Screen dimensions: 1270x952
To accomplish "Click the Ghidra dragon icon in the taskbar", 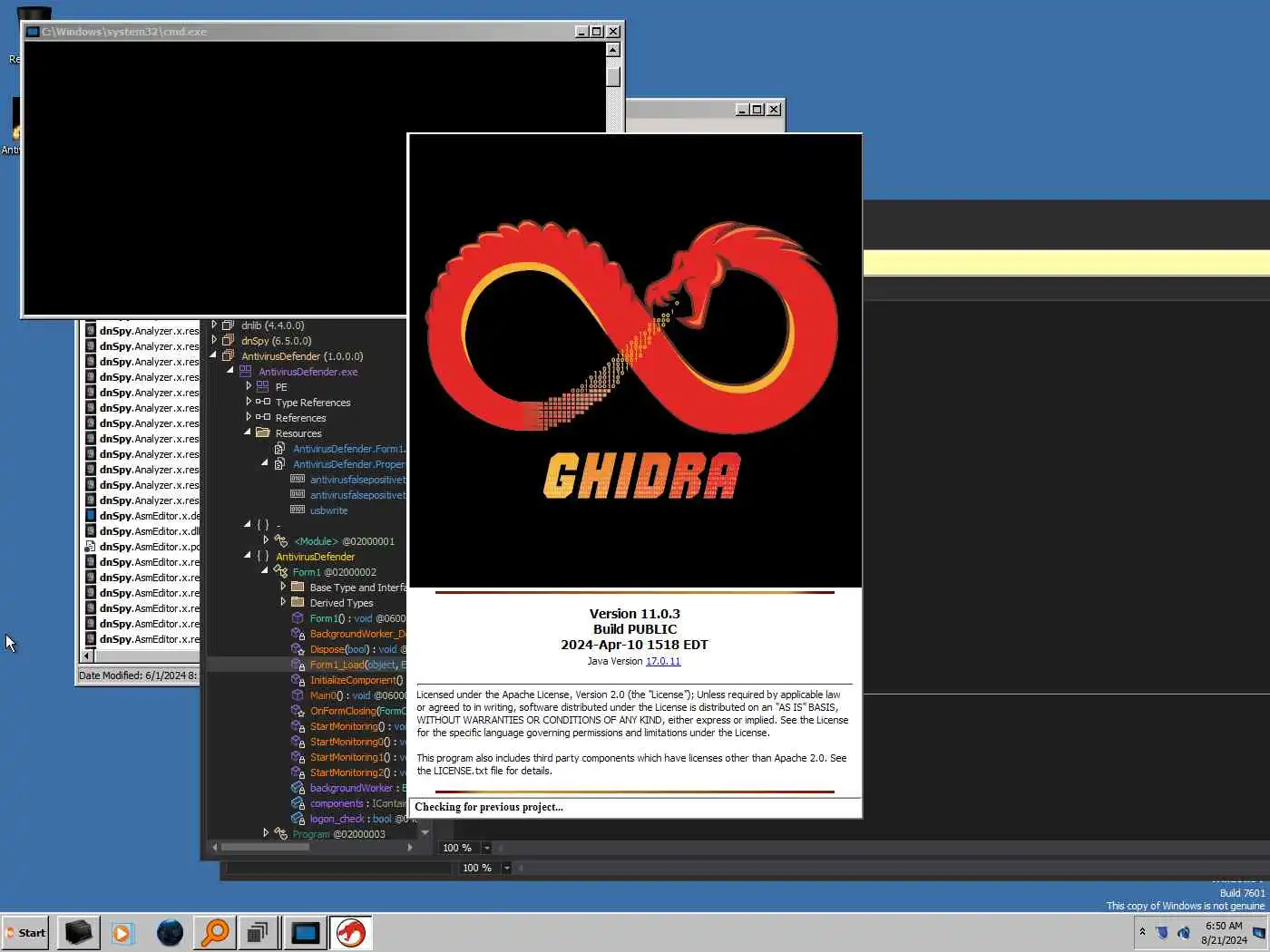I will click(x=350, y=932).
